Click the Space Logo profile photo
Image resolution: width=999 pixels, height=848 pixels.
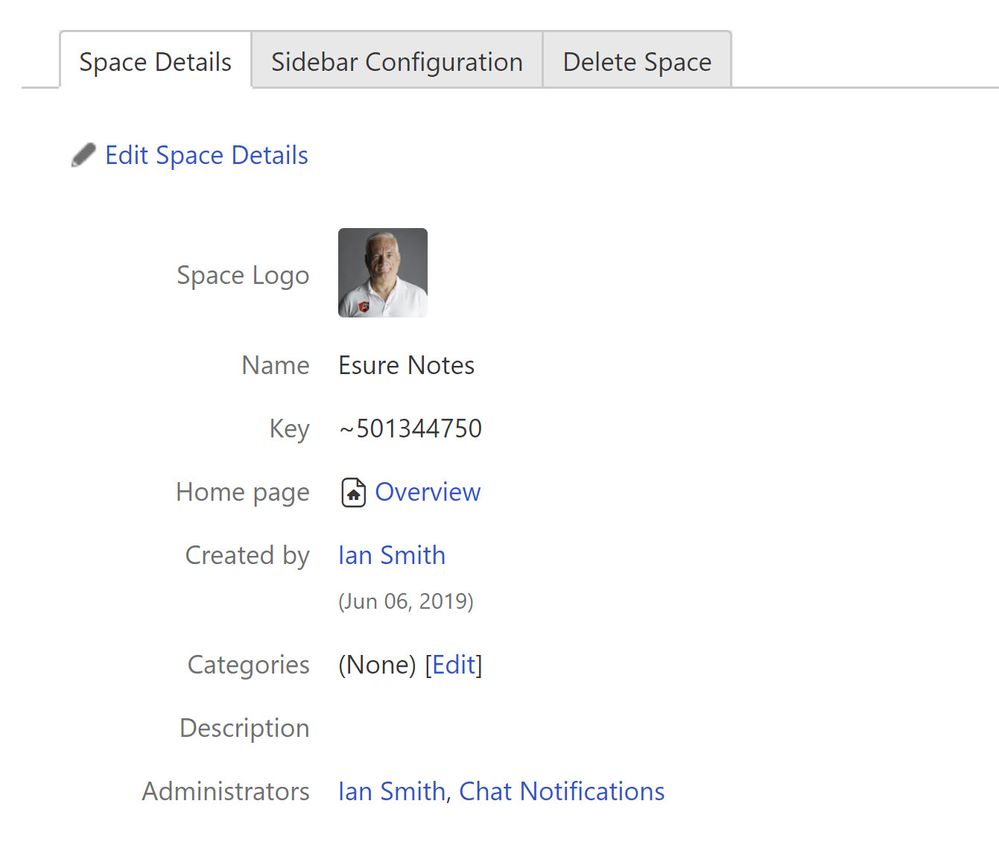point(383,273)
